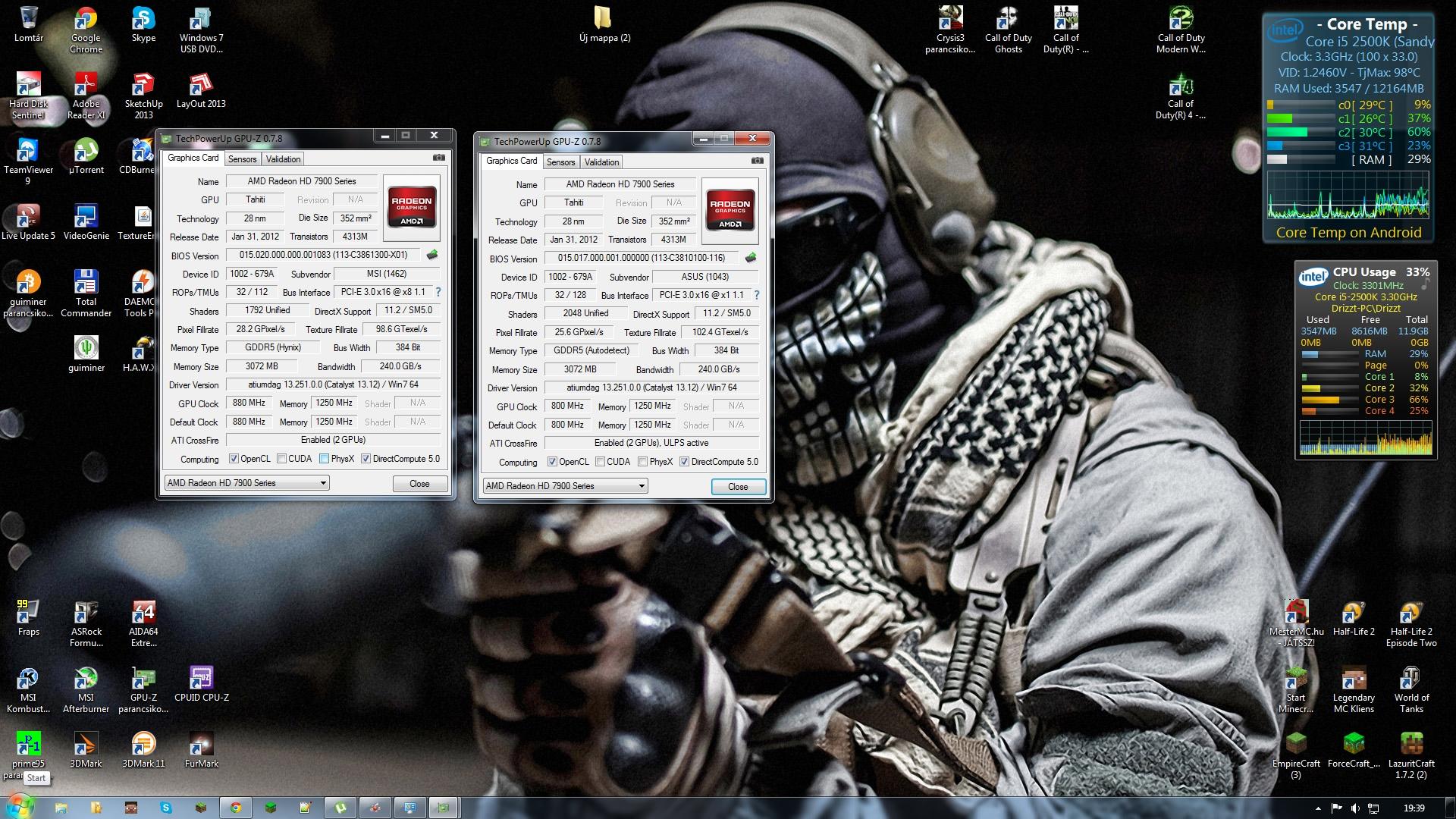This screenshot has width=1456, height=819.
Task: Toggle PhysX checkbox in left GPU-Z window
Action: click(x=325, y=459)
